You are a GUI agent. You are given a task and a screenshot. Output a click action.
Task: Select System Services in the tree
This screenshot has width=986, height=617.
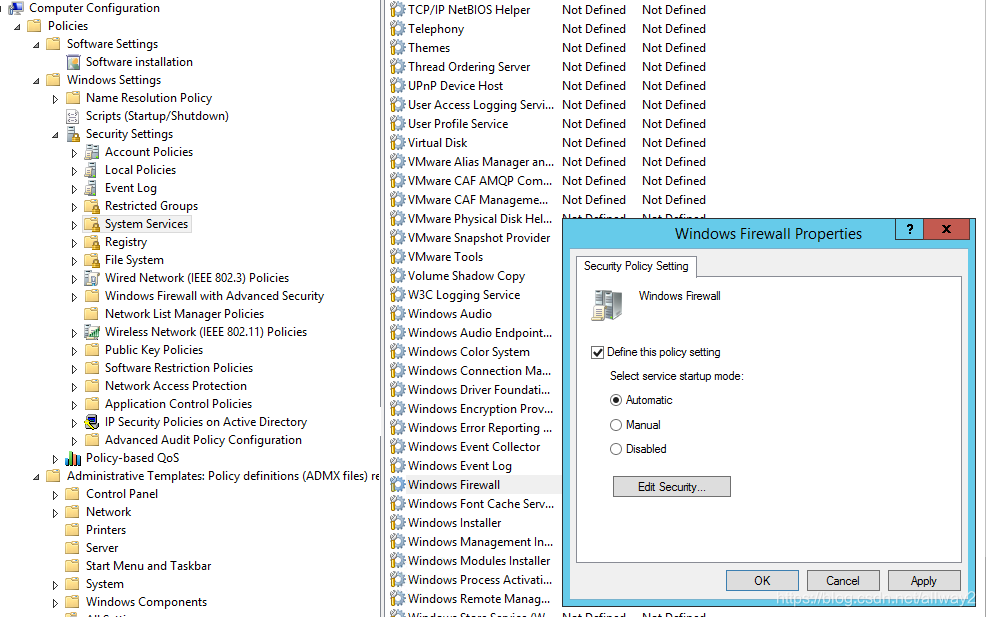(146, 224)
